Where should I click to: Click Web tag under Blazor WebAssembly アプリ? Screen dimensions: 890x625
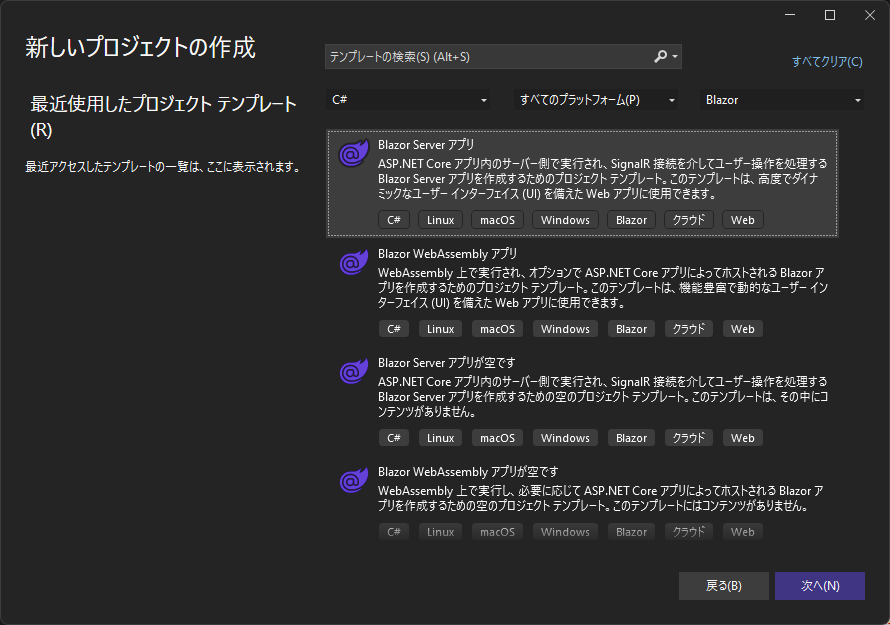tap(742, 329)
